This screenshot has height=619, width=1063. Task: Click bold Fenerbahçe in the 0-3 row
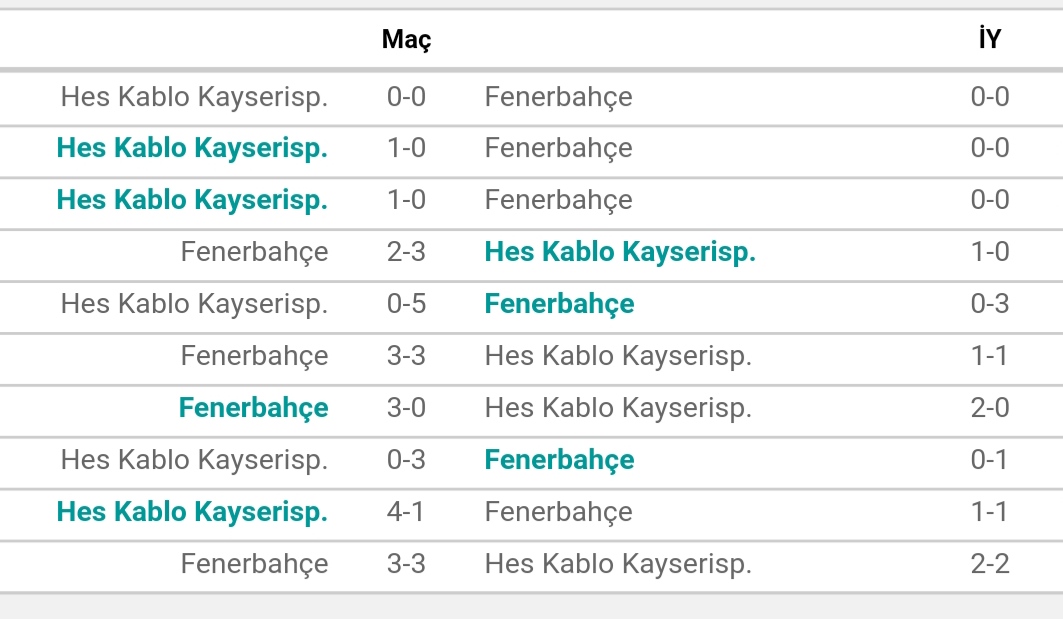coord(559,460)
